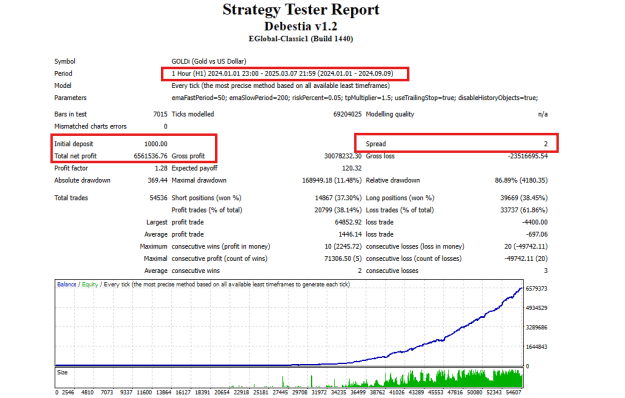Select consecutive loss value '-49742.11 (20)'

[526, 259]
